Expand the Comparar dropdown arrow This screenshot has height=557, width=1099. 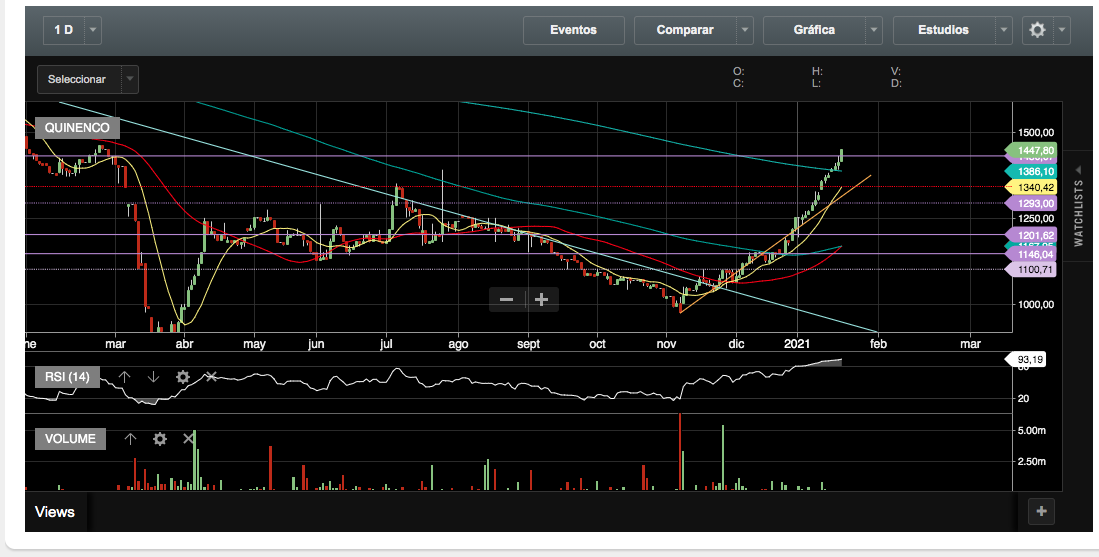[x=744, y=30]
